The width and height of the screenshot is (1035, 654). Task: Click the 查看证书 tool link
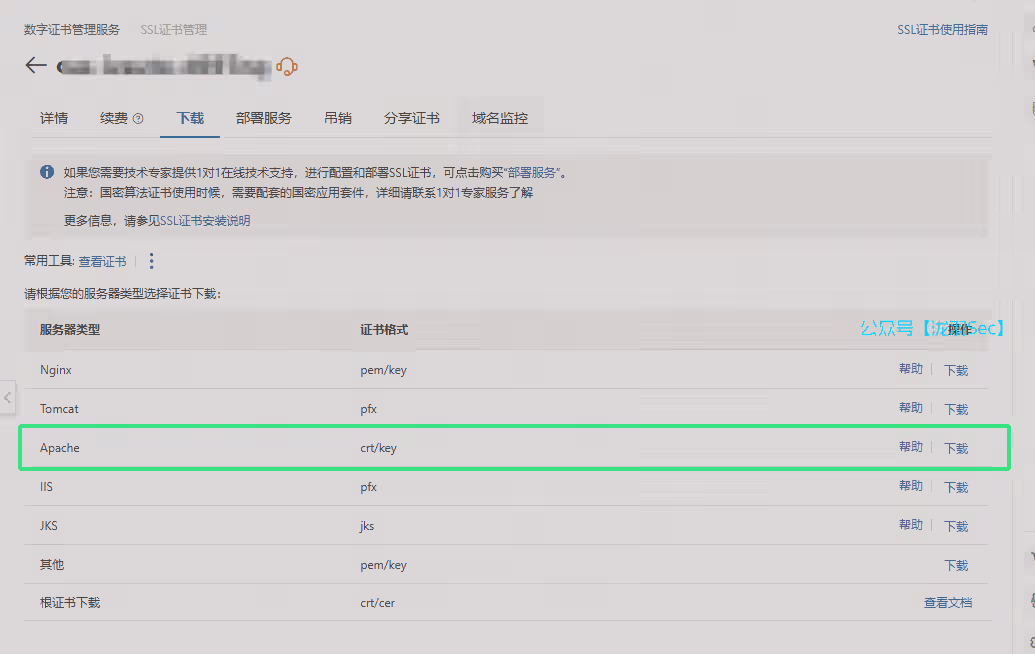[102, 261]
